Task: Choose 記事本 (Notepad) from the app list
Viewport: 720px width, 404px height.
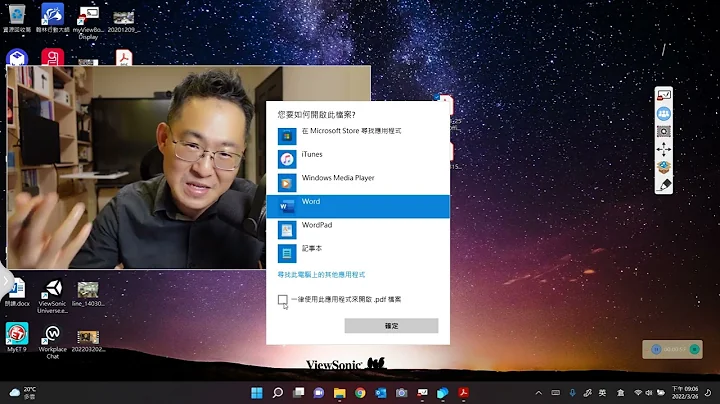Action: (x=358, y=253)
